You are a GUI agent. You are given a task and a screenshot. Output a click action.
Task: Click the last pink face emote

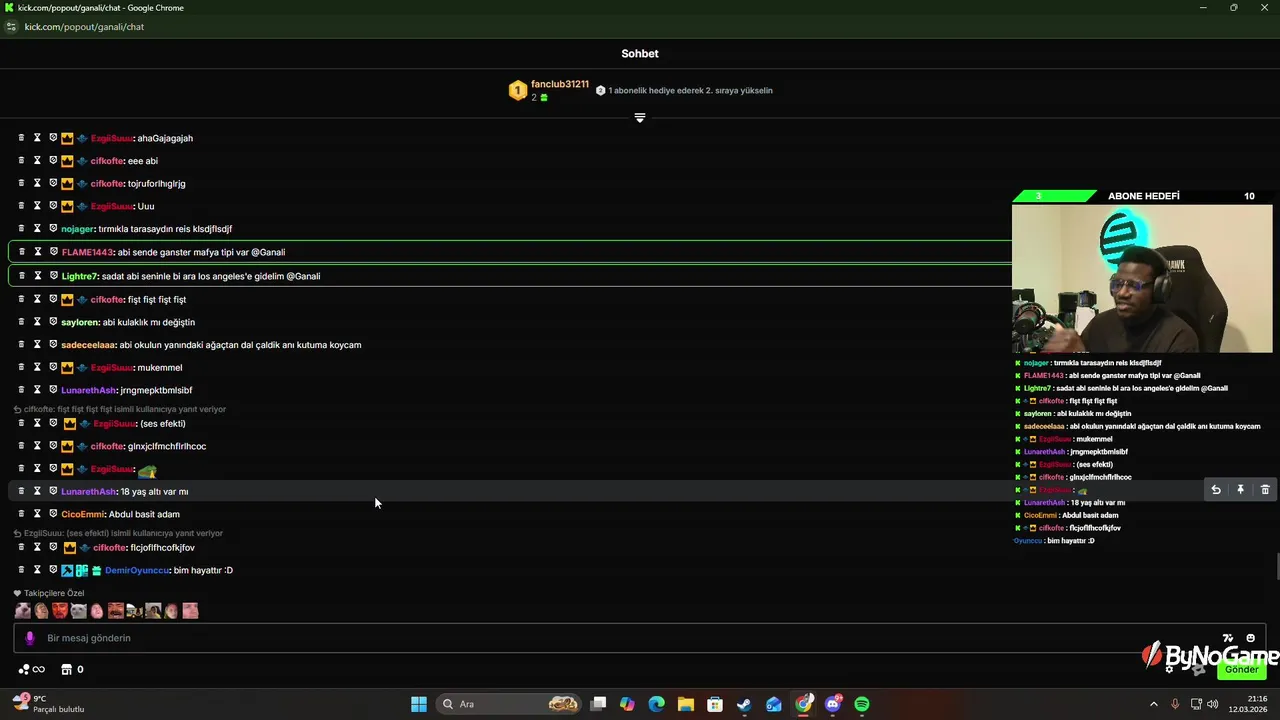click(190, 611)
